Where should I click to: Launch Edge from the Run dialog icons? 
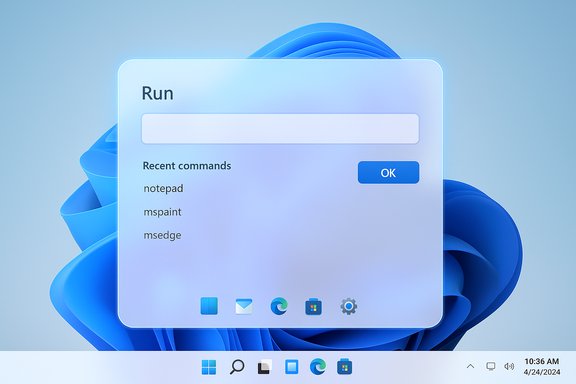279,306
